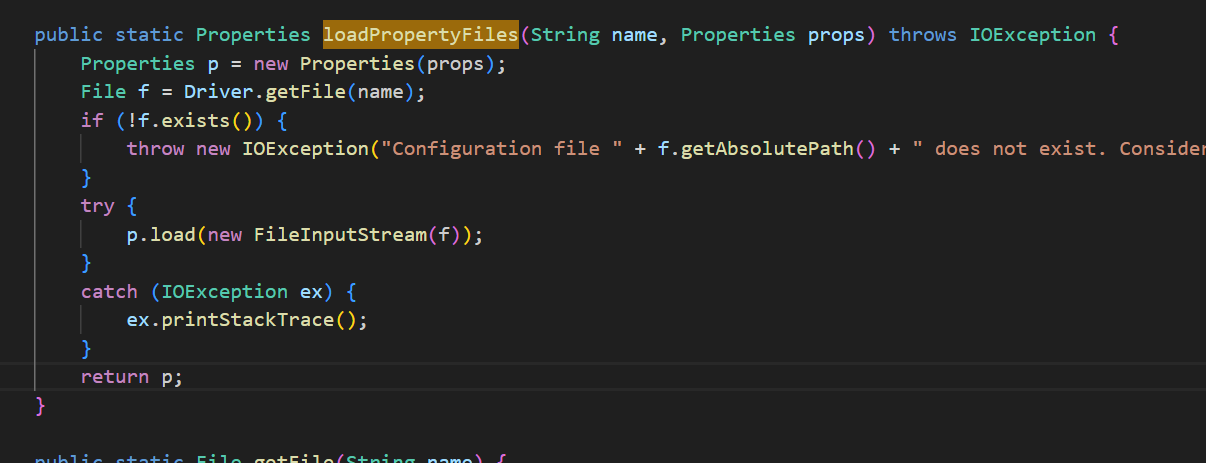Click IOException in the throws clause
Screen dimensions: 1206x463
coord(1032,35)
